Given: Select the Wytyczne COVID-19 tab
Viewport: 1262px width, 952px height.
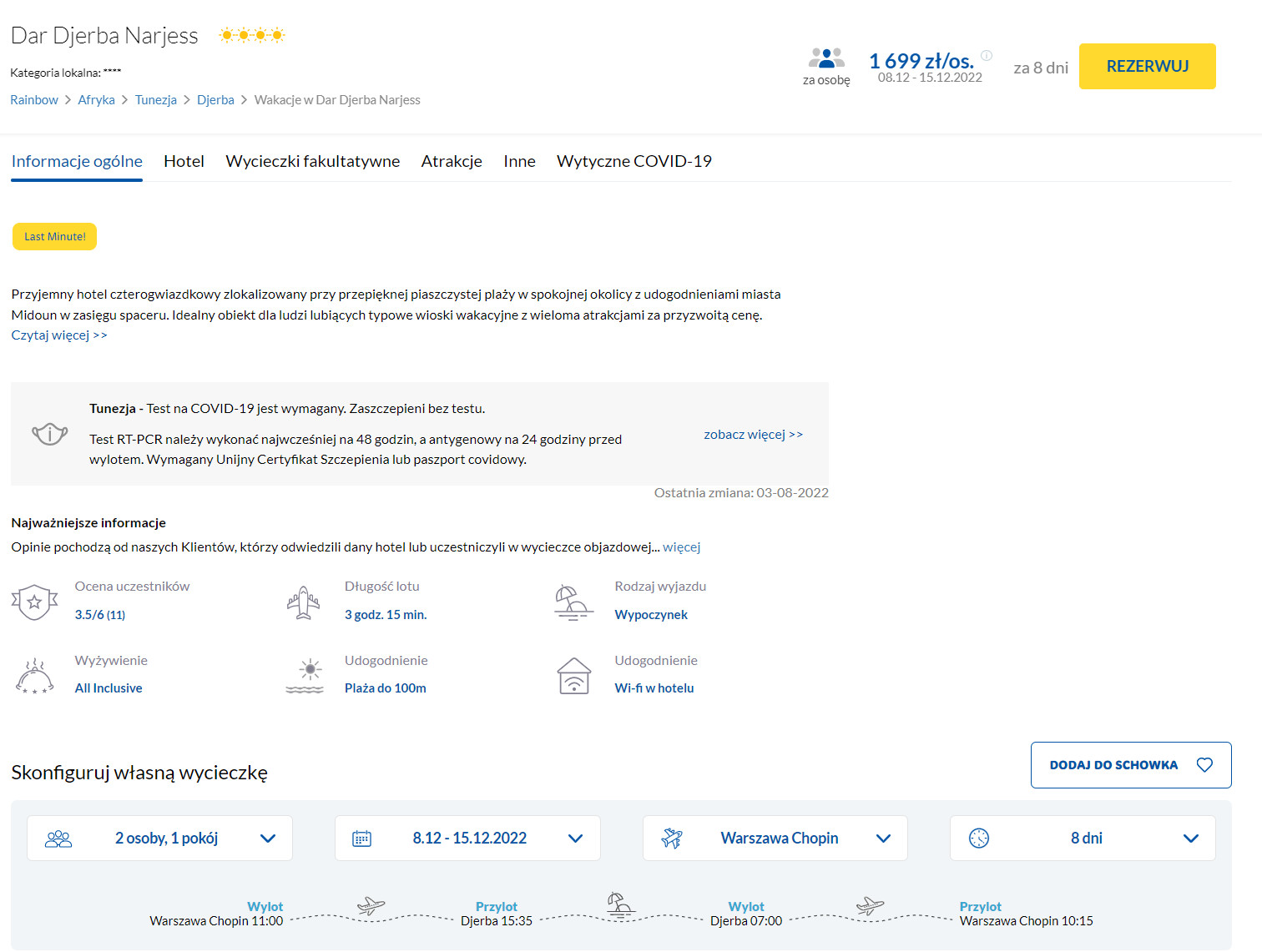Looking at the screenshot, I should [x=634, y=161].
